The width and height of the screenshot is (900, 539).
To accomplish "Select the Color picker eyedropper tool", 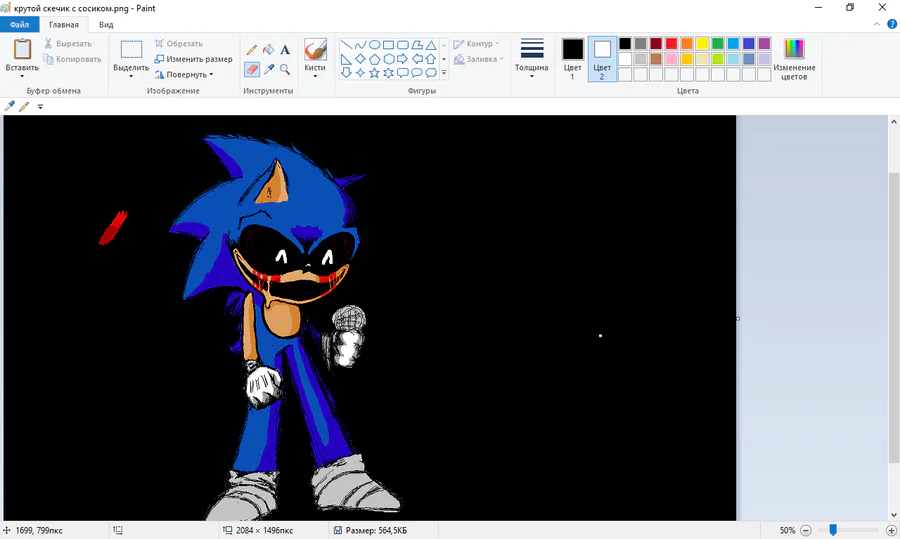I will click(268, 69).
